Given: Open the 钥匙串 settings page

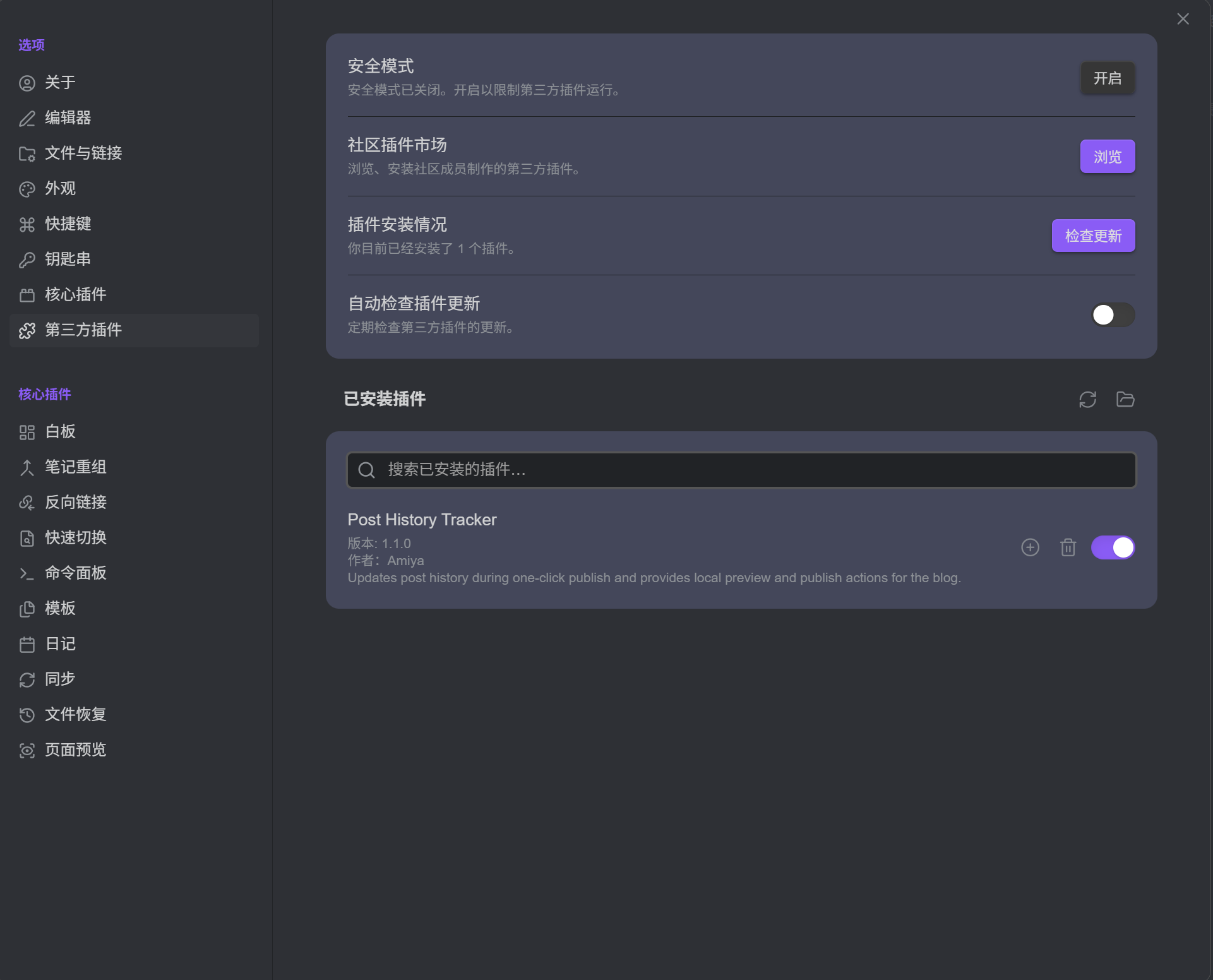Looking at the screenshot, I should click(x=134, y=260).
